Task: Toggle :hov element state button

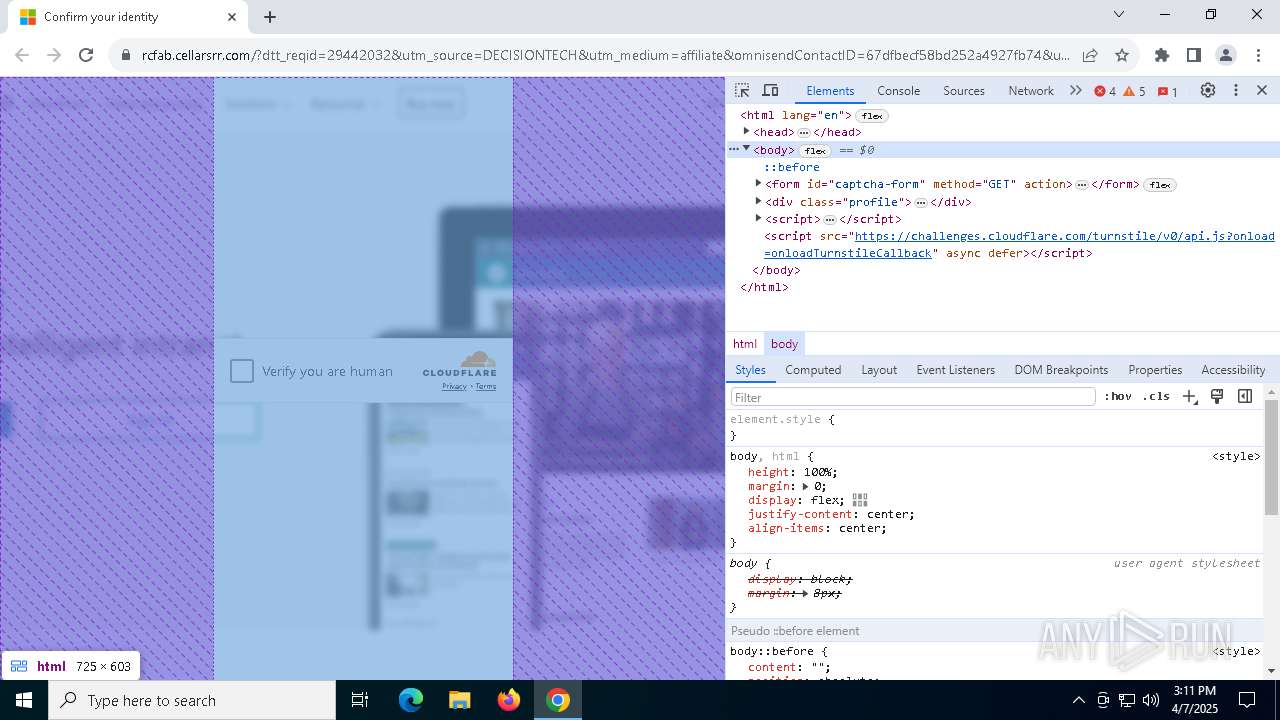Action: tap(1118, 396)
